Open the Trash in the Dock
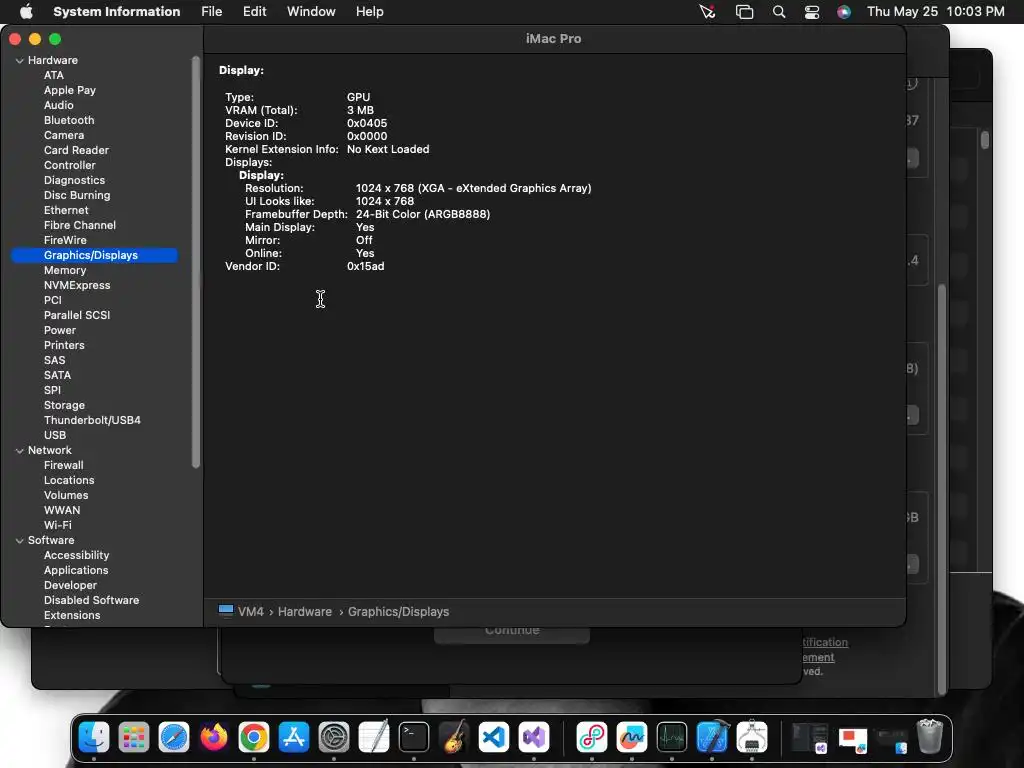Image resolution: width=1024 pixels, height=768 pixels. tap(929, 737)
